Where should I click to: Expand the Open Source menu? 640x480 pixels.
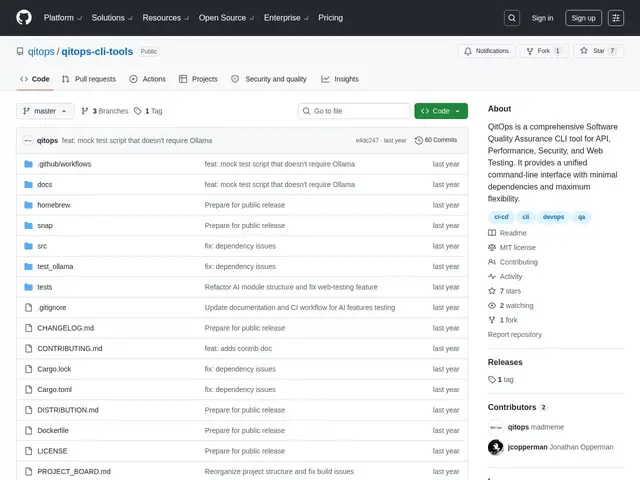tap(226, 18)
